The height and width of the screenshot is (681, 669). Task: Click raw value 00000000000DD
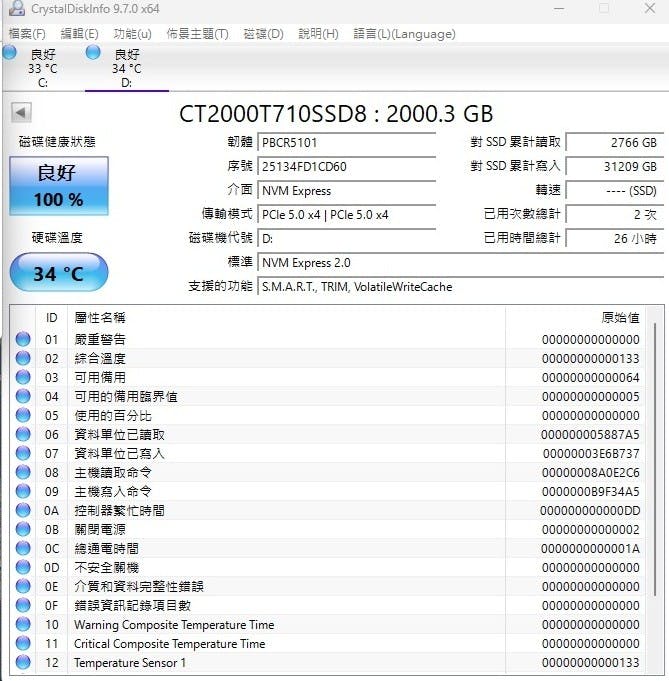coord(590,511)
